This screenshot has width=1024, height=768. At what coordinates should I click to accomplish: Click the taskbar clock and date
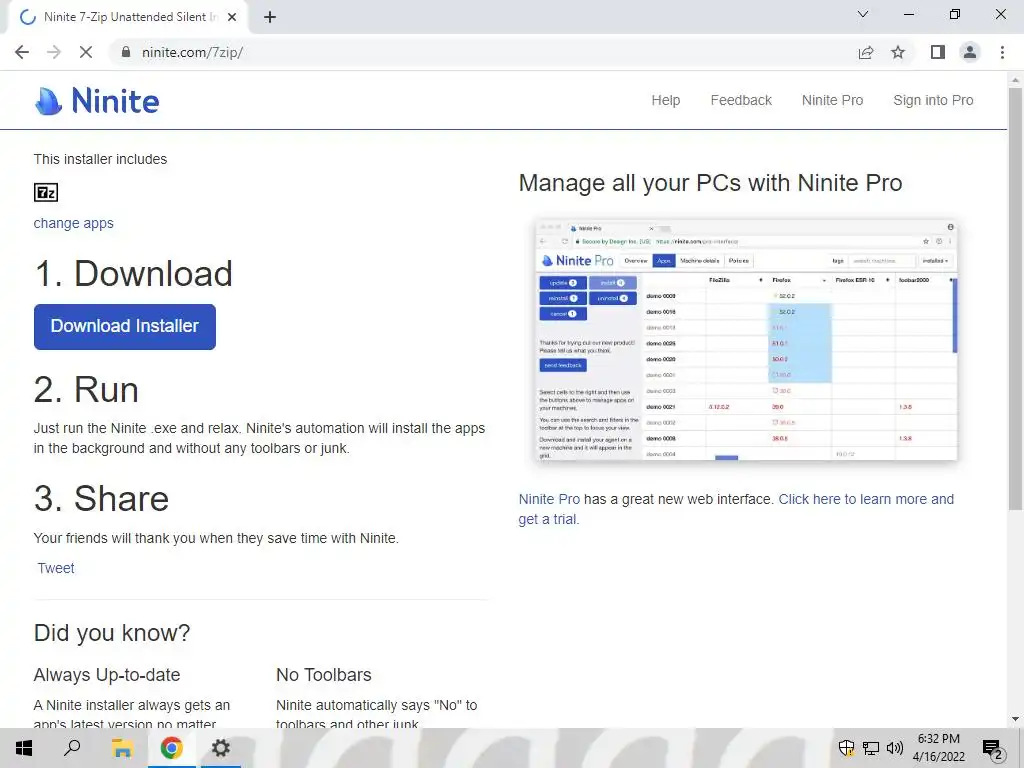click(x=938, y=748)
